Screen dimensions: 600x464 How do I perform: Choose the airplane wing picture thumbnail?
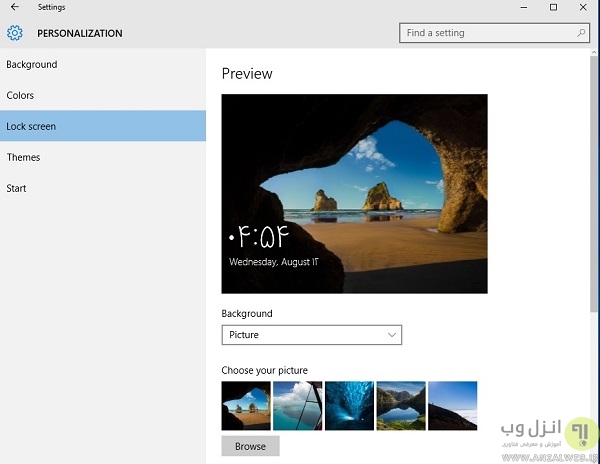pyautogui.click(x=297, y=405)
